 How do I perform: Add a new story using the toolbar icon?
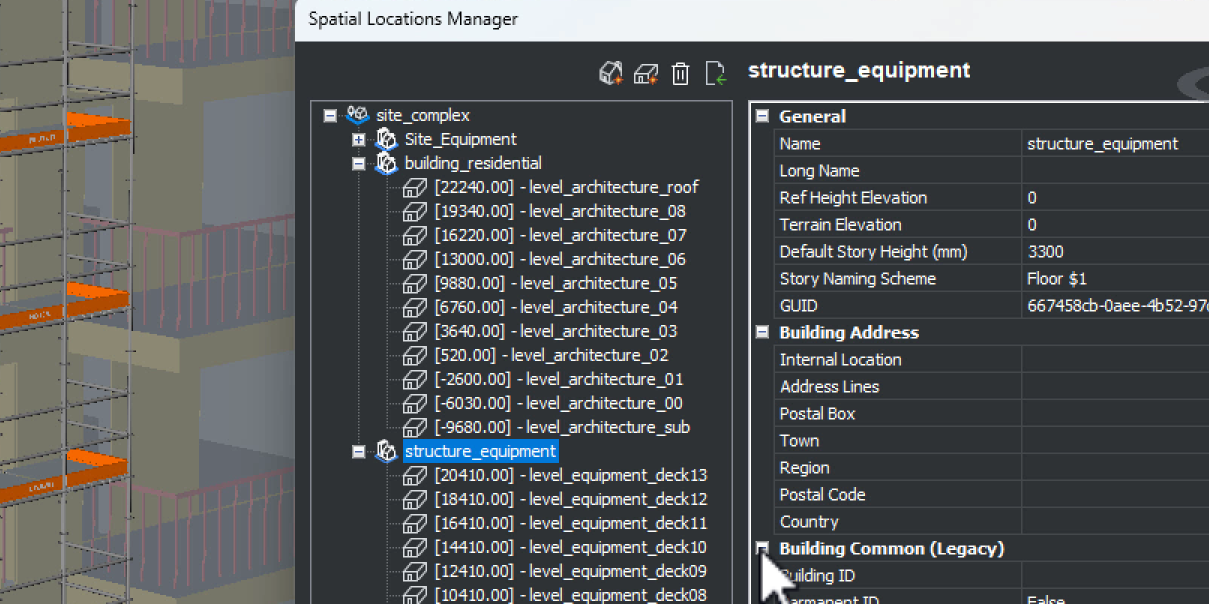point(645,73)
